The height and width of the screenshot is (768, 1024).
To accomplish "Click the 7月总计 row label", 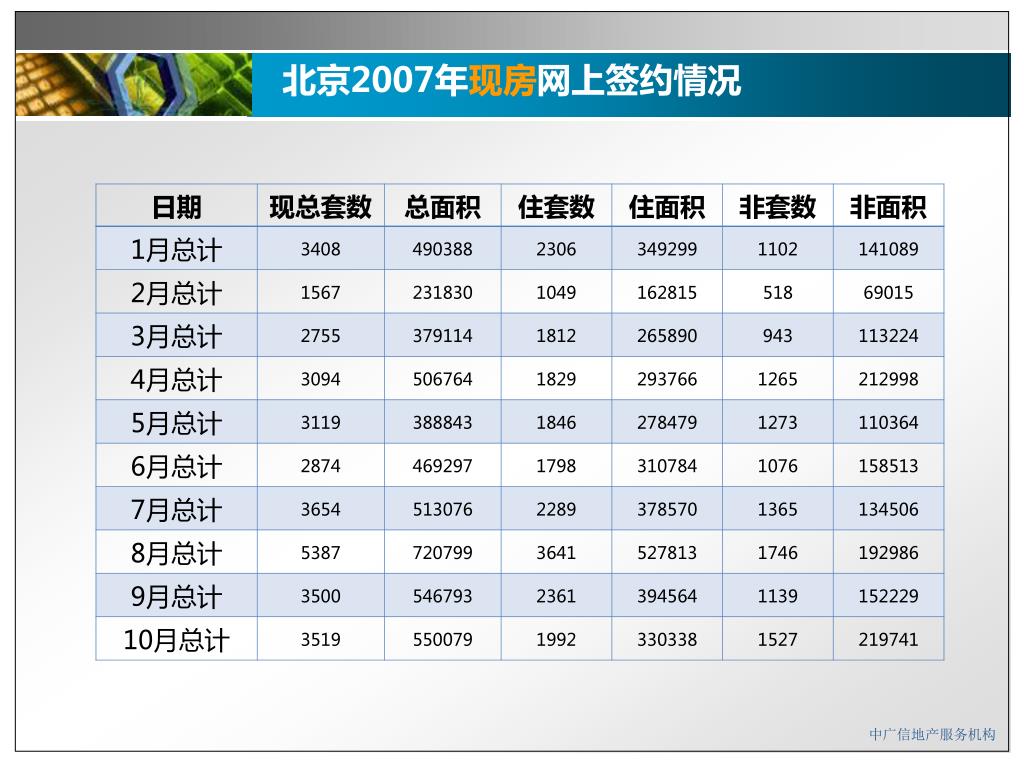I will [176, 509].
